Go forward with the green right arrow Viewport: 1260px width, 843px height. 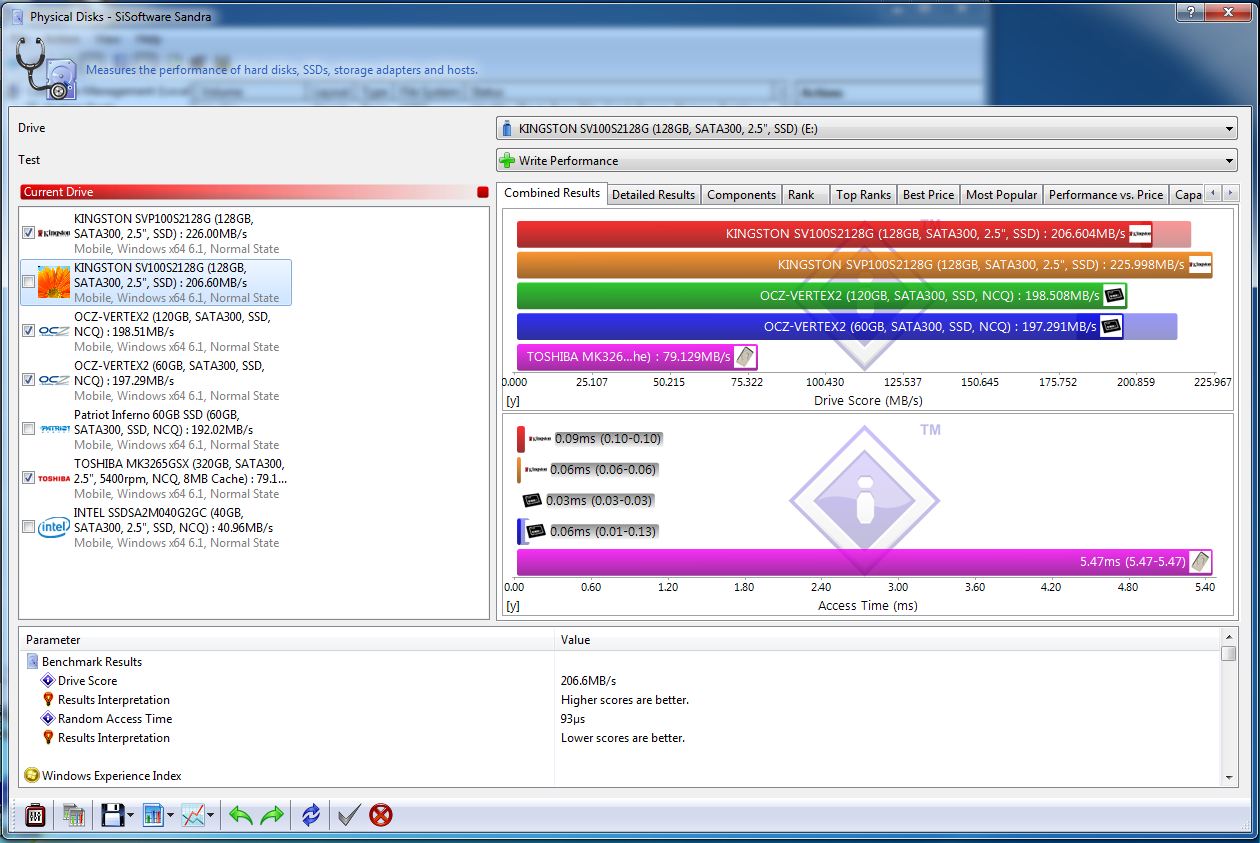(272, 814)
